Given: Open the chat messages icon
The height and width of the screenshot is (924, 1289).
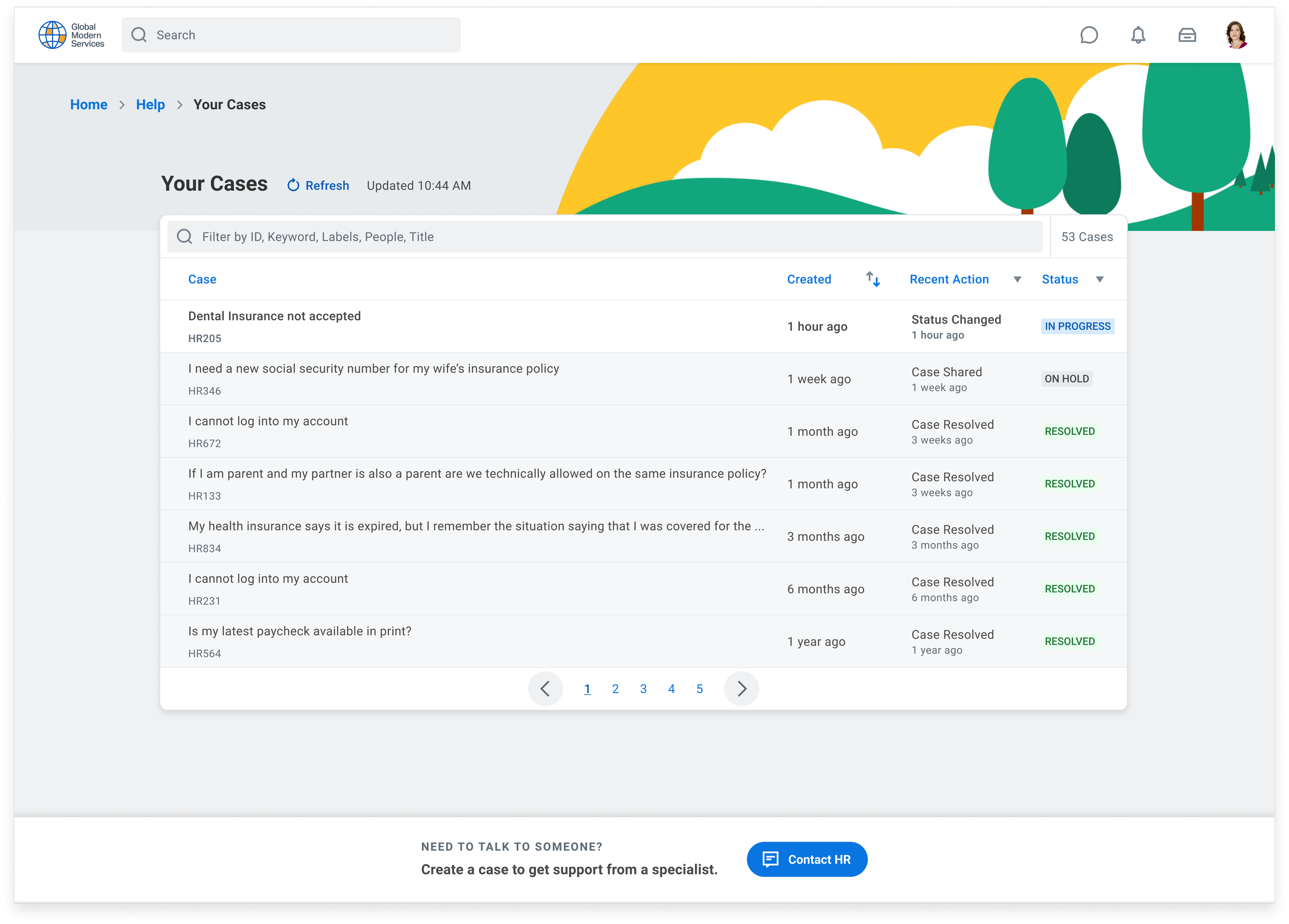Looking at the screenshot, I should click(x=1088, y=35).
